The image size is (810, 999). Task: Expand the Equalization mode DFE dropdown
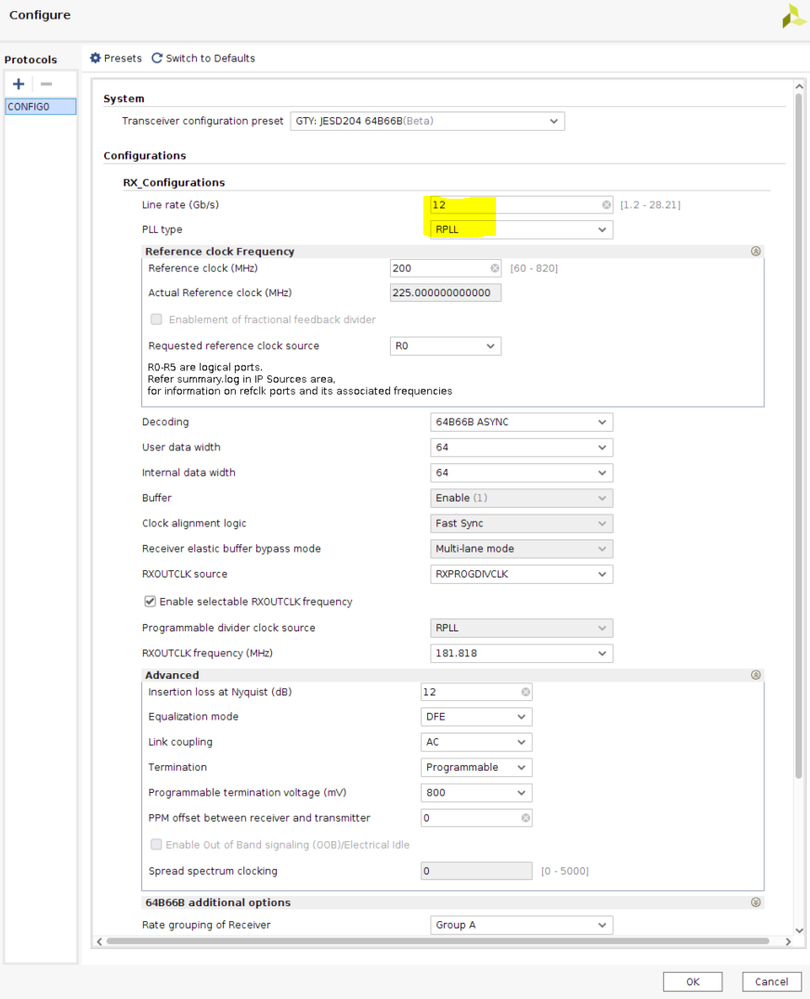click(476, 717)
